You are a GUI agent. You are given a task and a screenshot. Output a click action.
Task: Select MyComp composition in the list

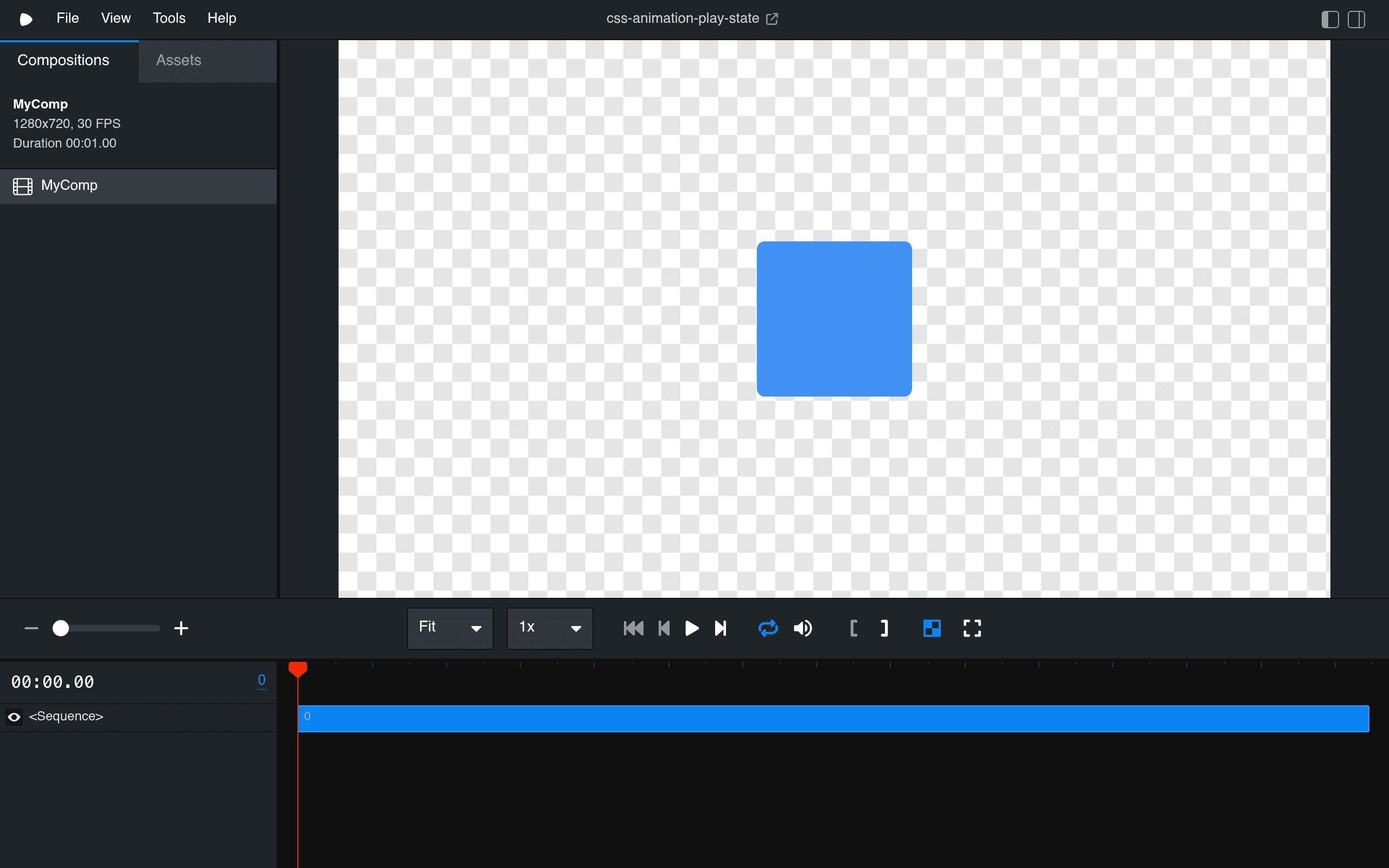tap(138, 186)
